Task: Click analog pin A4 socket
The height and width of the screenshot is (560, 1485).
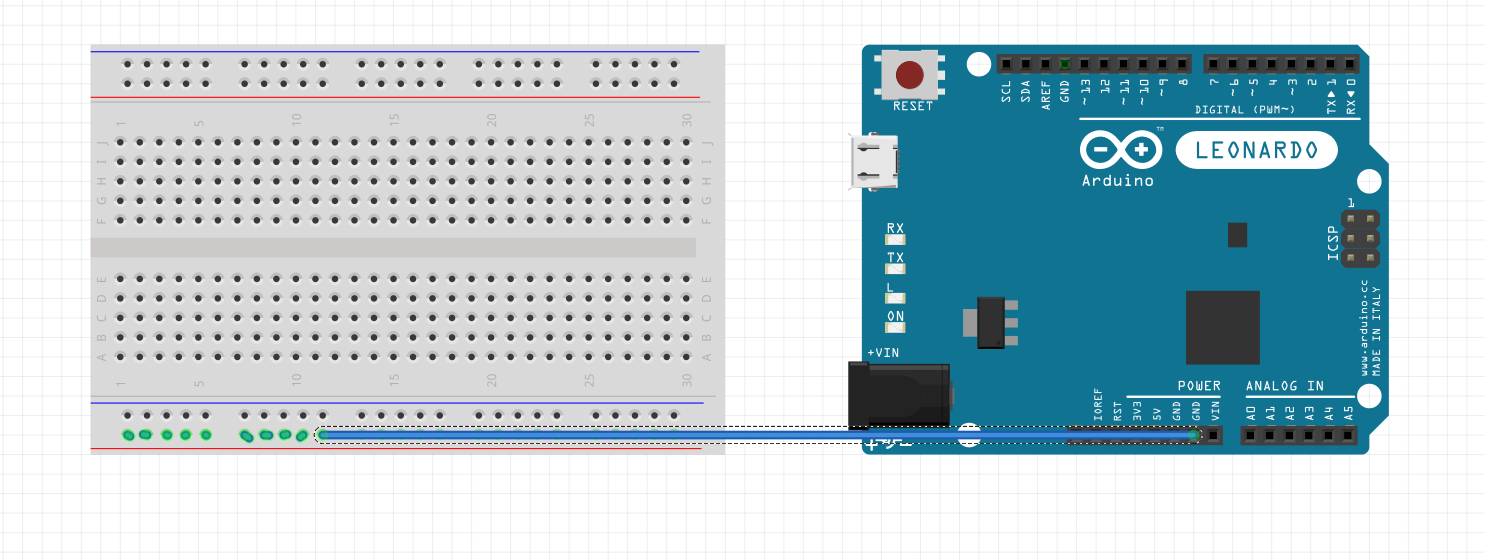Action: click(x=1329, y=435)
